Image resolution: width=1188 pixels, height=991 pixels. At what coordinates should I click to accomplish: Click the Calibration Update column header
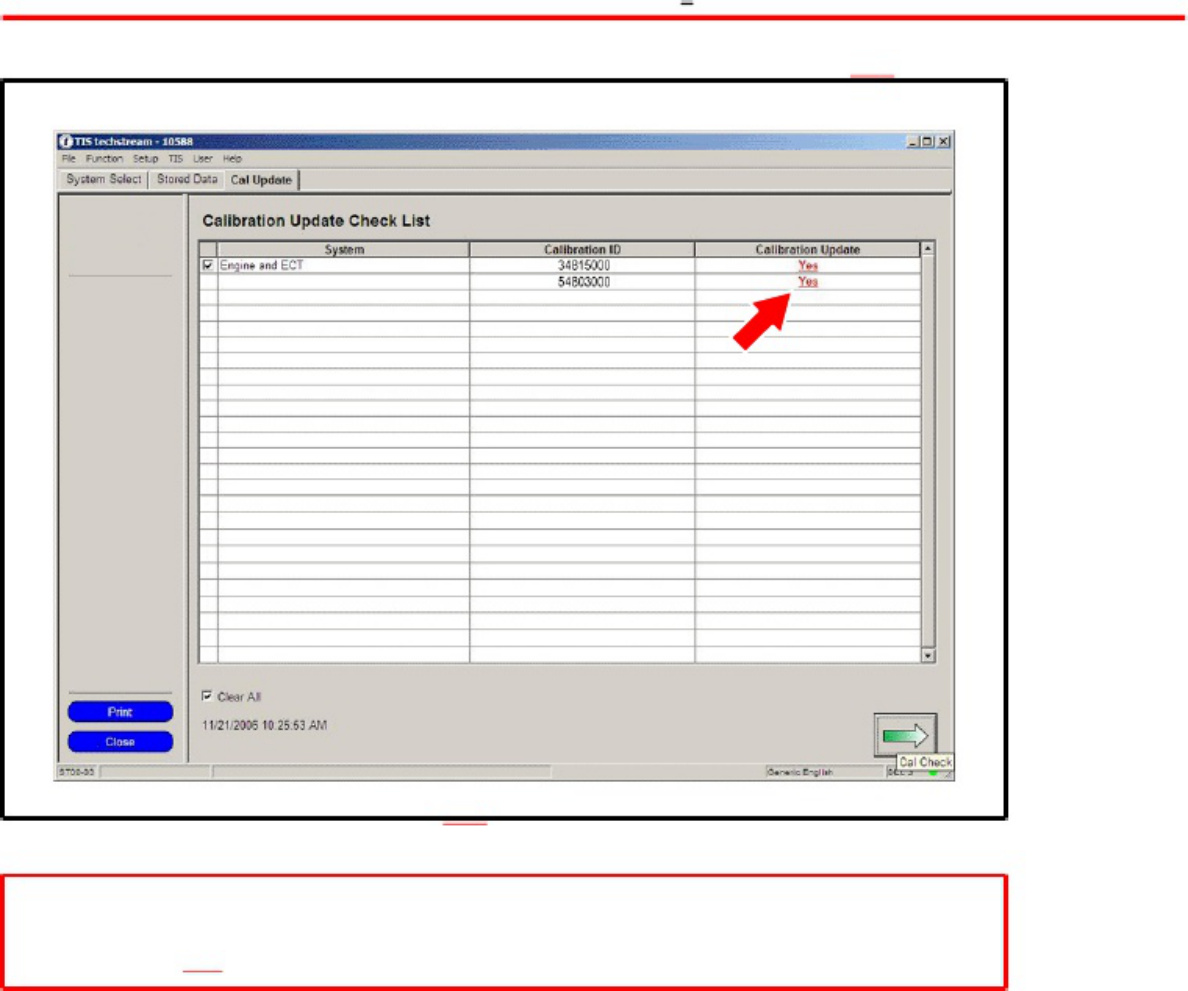coord(808,249)
